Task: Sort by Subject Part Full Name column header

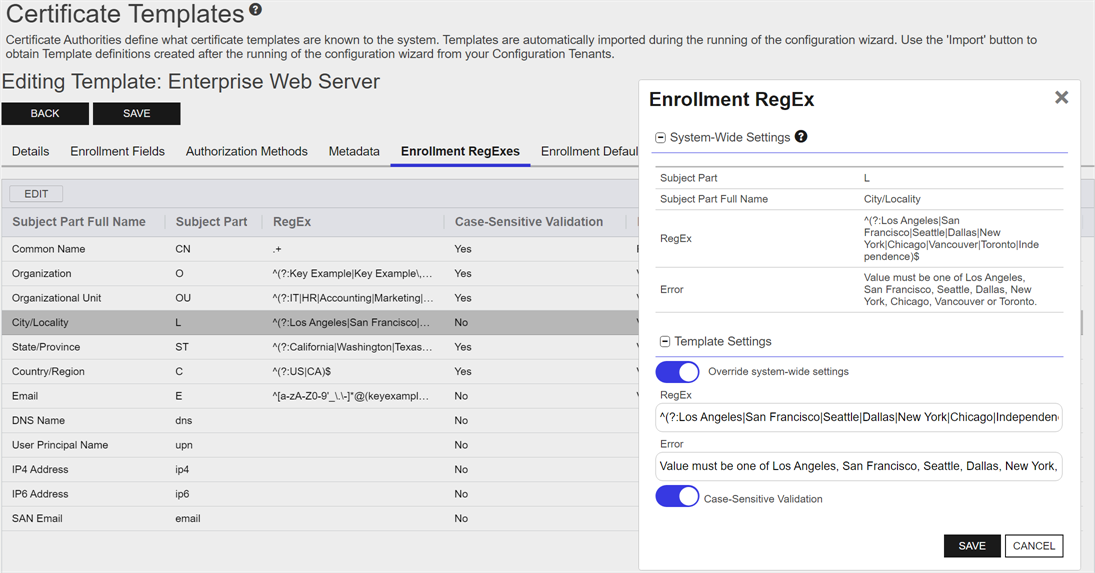Action: (x=79, y=222)
